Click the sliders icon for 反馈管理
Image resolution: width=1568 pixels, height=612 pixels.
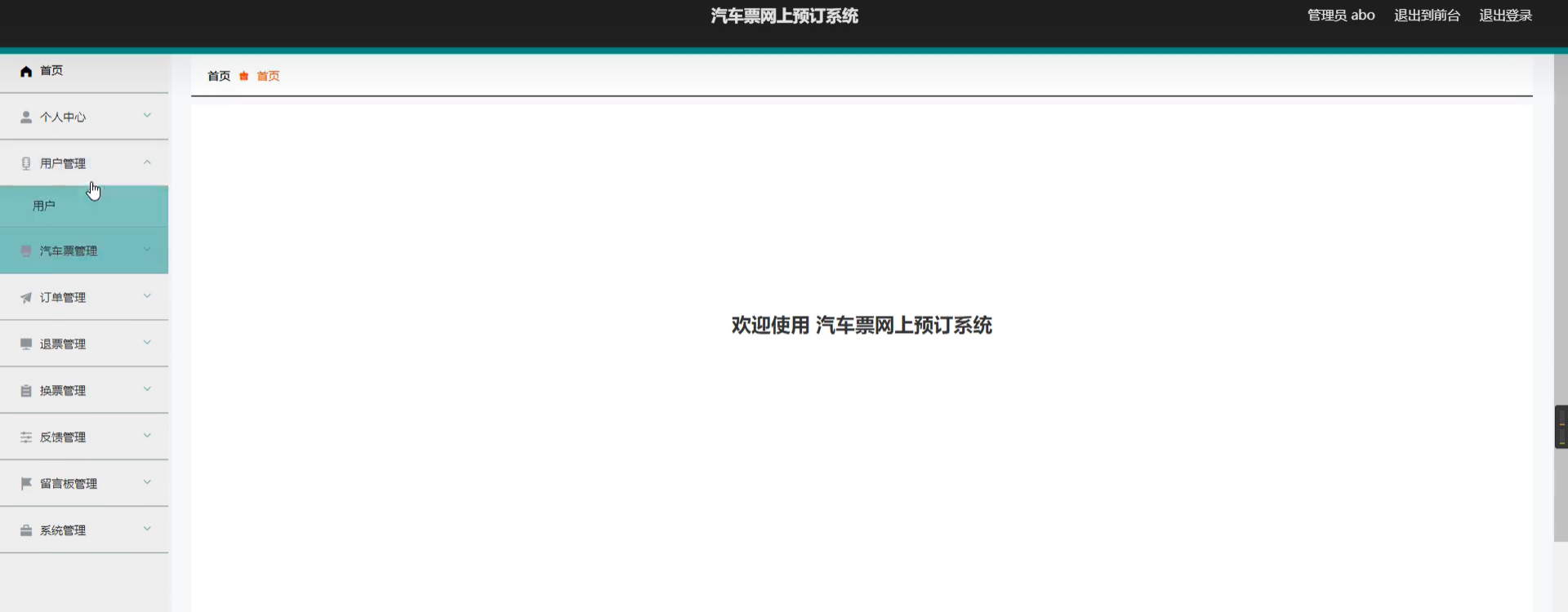pyautogui.click(x=26, y=437)
